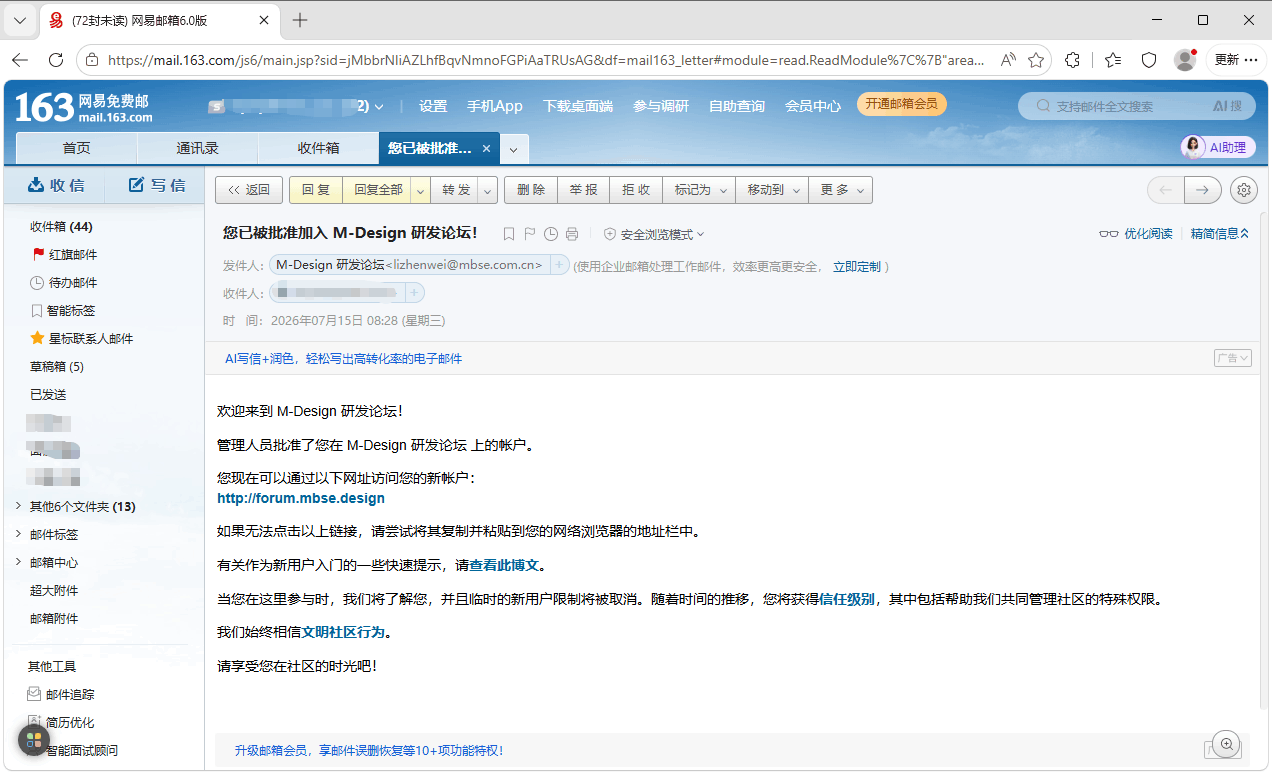Screen dimensions: 1272x774
Task: Open 邮件追踪 tool
Action: coord(61,694)
